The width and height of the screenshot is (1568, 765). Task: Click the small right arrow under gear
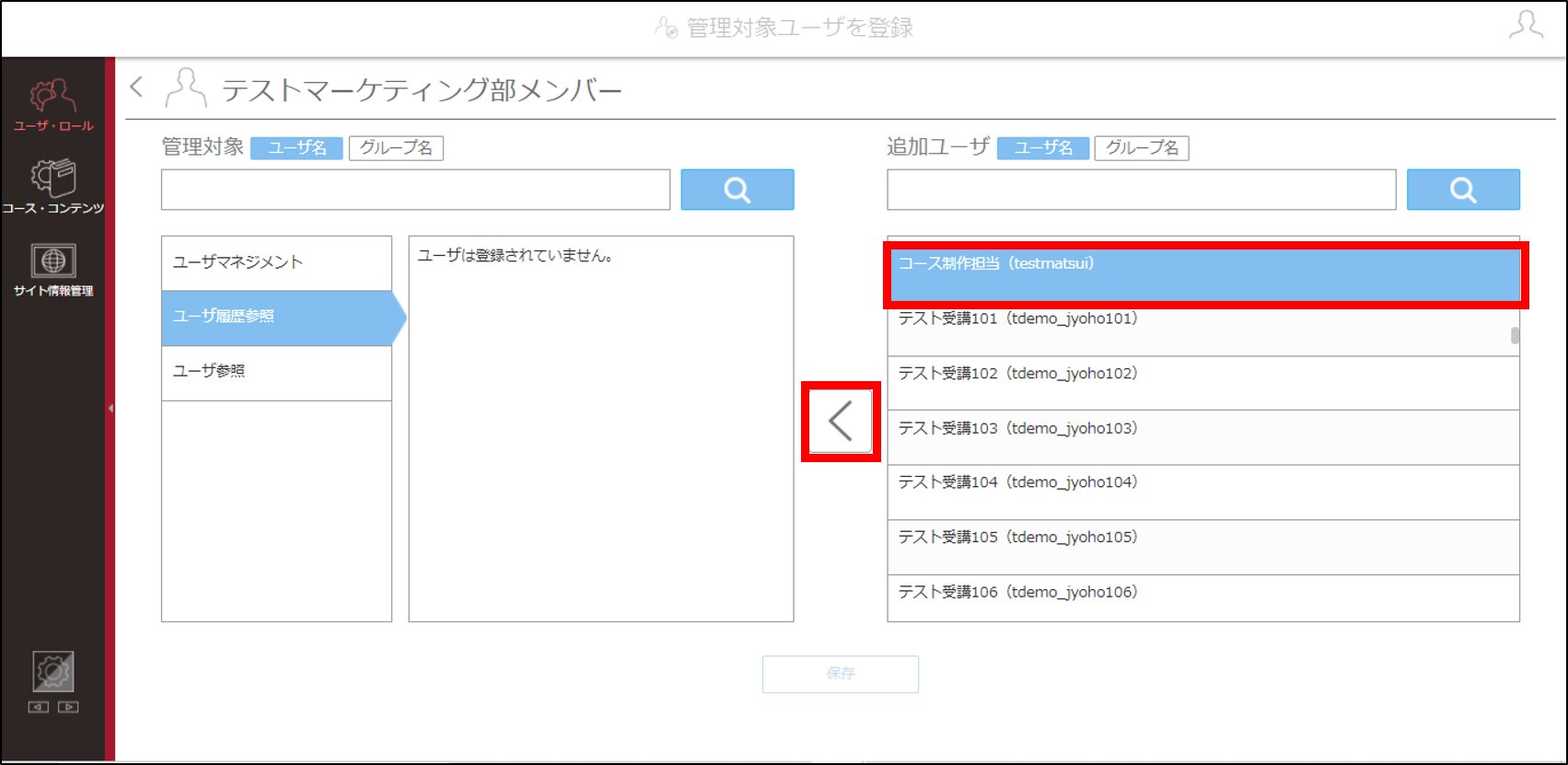[x=68, y=707]
